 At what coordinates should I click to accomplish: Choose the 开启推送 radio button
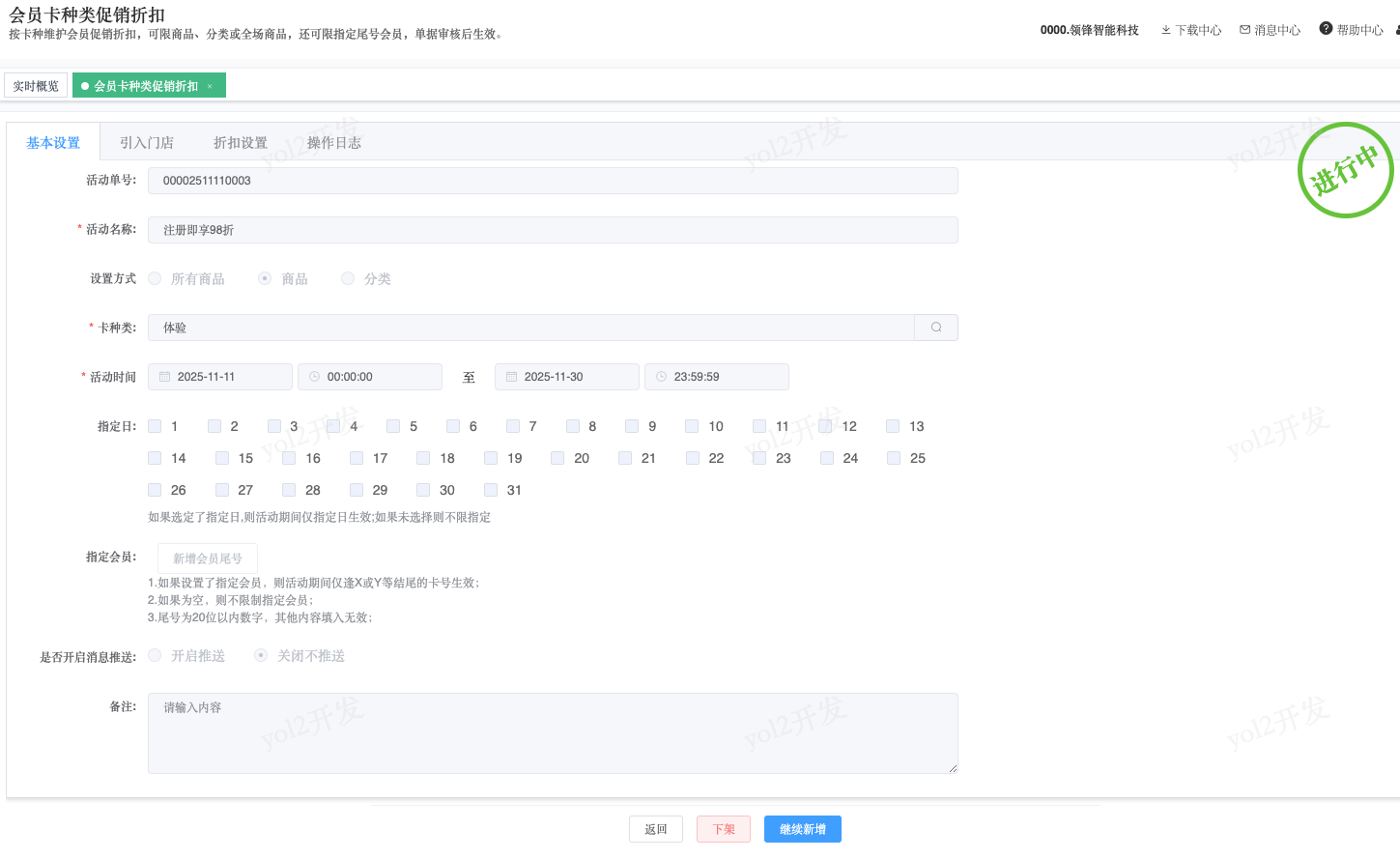155,655
